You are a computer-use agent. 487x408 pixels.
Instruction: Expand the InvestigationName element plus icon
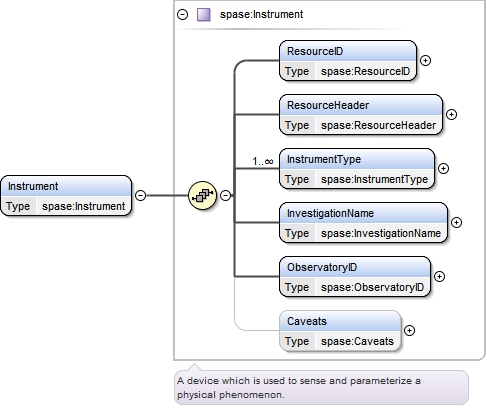point(456,223)
